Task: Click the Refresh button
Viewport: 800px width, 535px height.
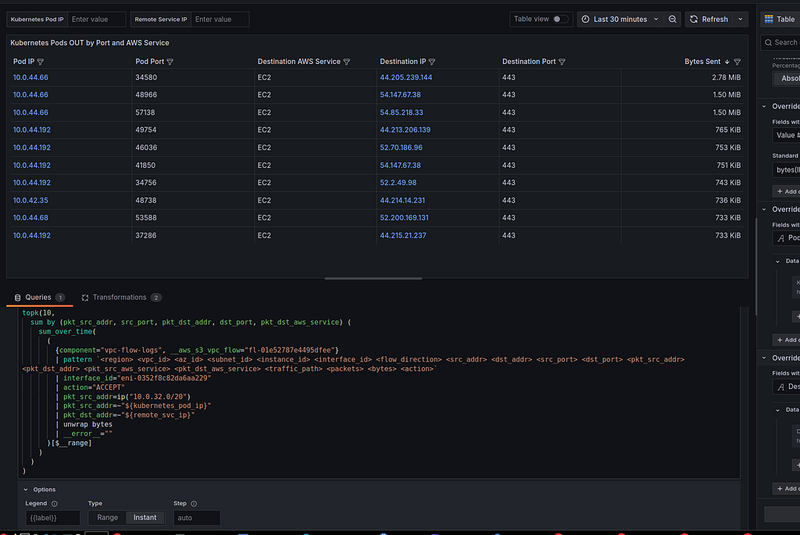Action: pos(709,19)
